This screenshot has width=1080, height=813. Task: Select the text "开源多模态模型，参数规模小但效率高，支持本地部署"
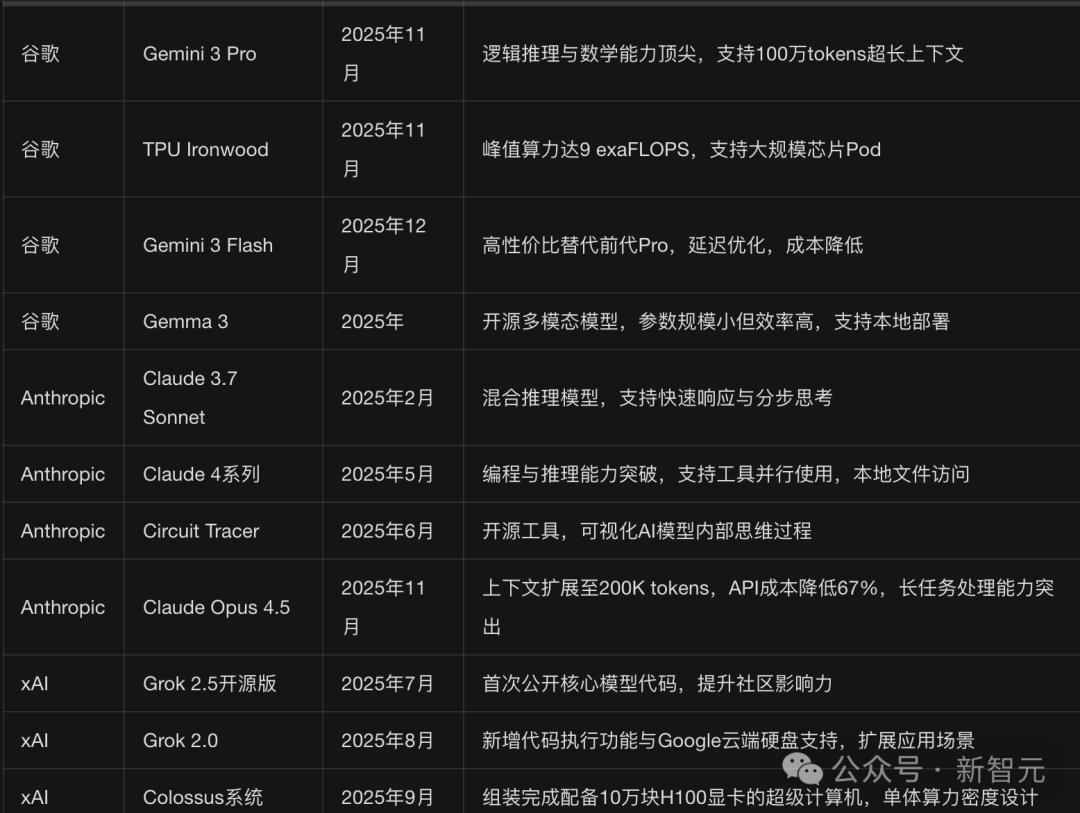click(716, 322)
